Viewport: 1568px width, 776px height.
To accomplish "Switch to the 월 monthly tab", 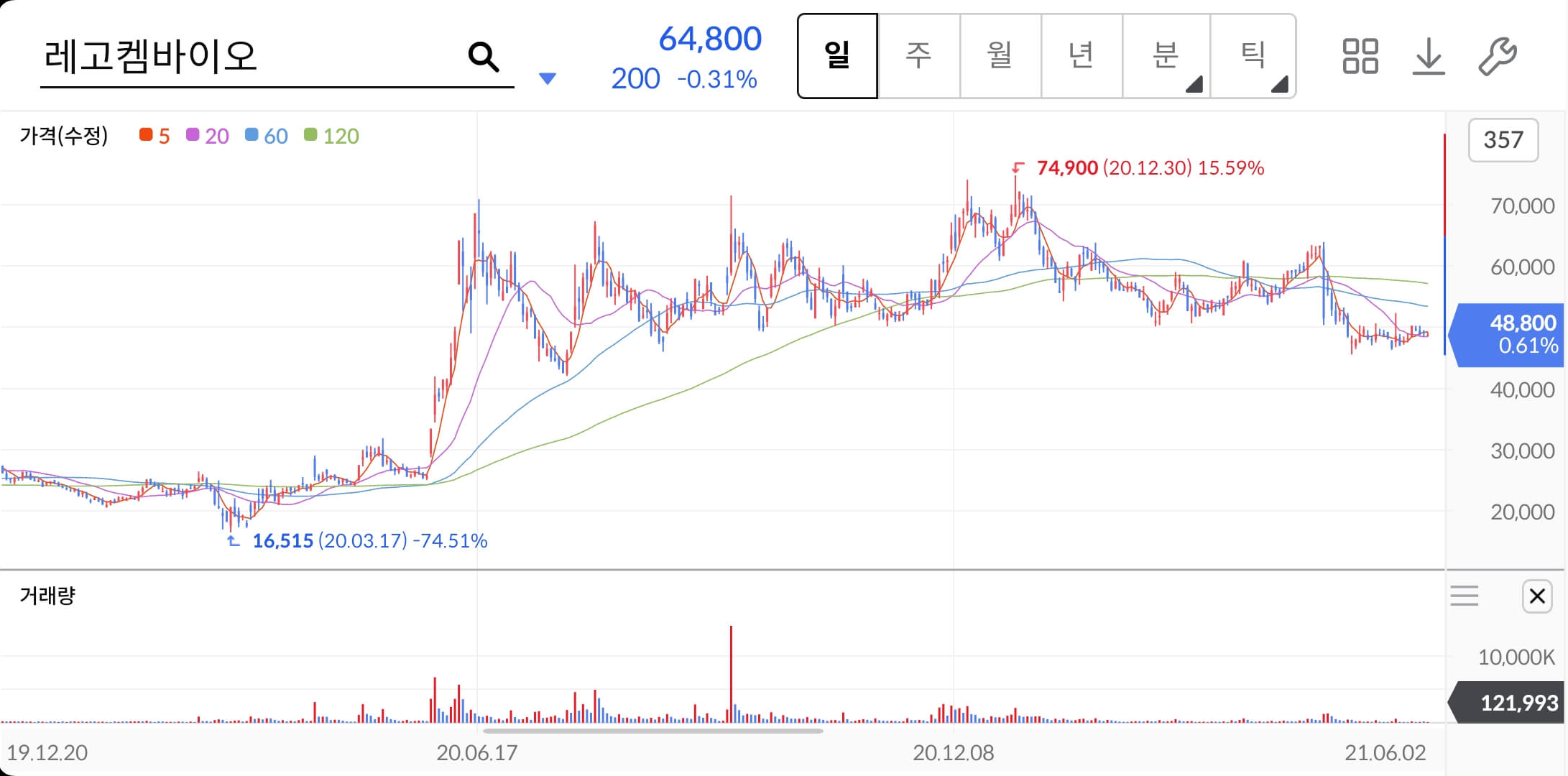I will click(x=1000, y=56).
